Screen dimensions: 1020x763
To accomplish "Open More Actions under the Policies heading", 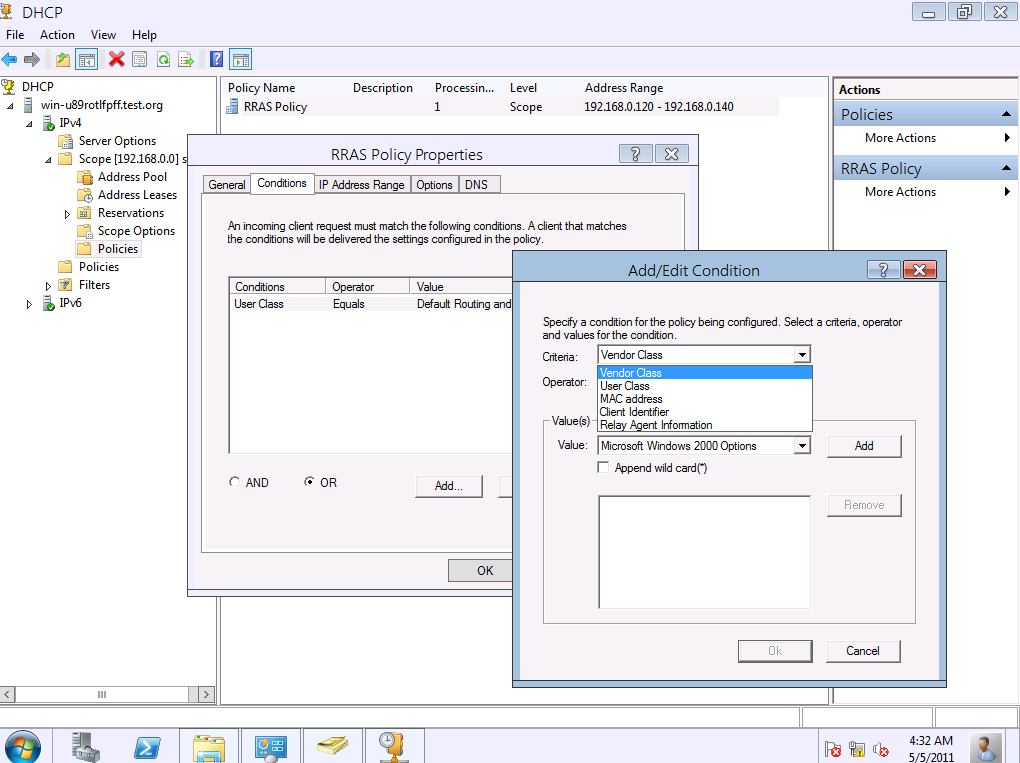I will [x=900, y=138].
